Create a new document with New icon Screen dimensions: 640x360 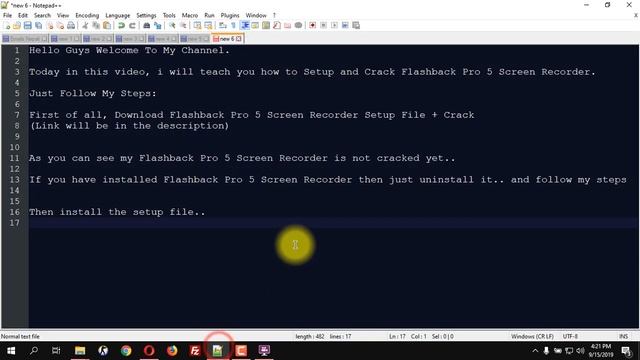pos(7,26)
